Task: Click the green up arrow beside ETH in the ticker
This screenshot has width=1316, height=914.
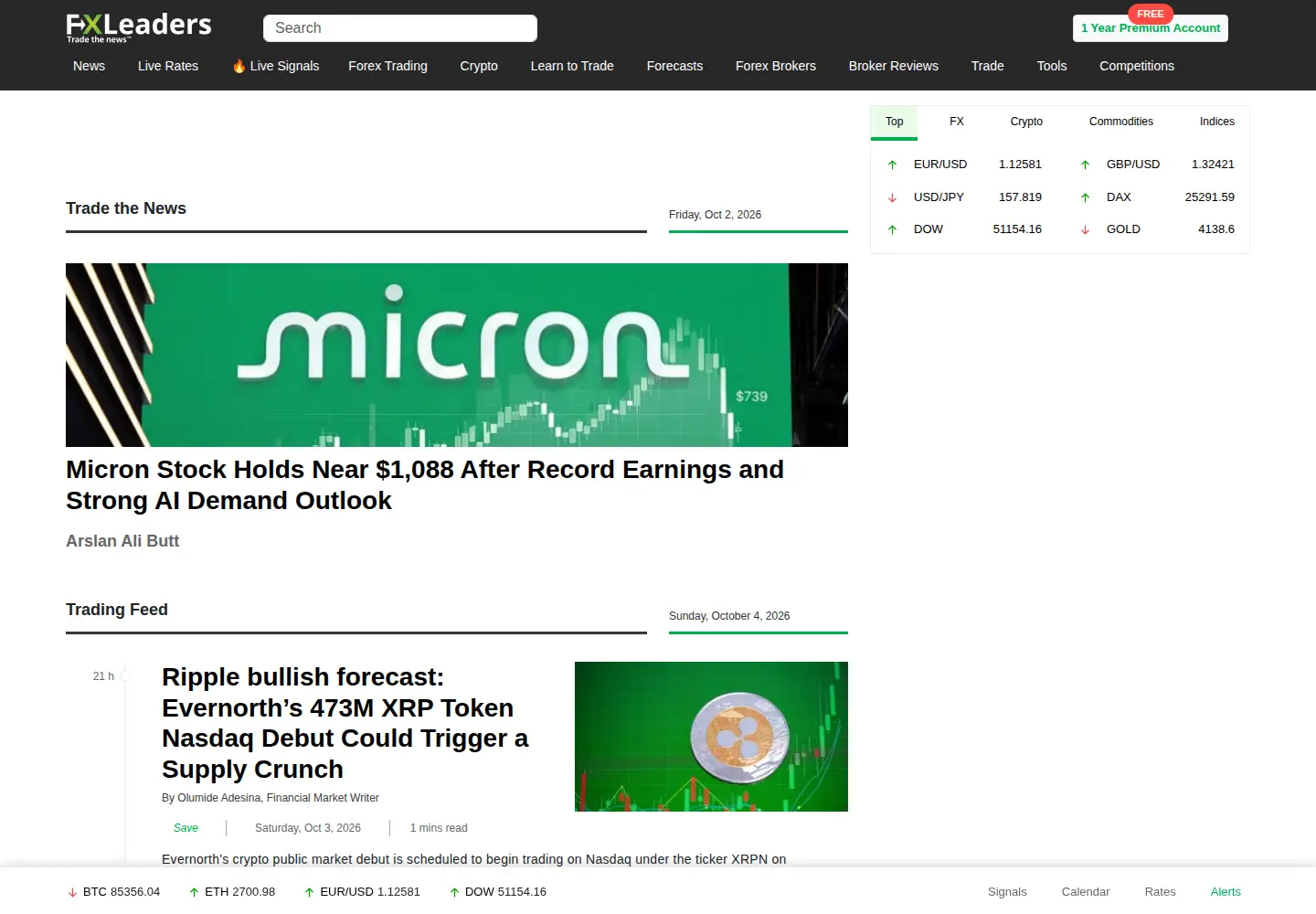Action: pyautogui.click(x=194, y=892)
